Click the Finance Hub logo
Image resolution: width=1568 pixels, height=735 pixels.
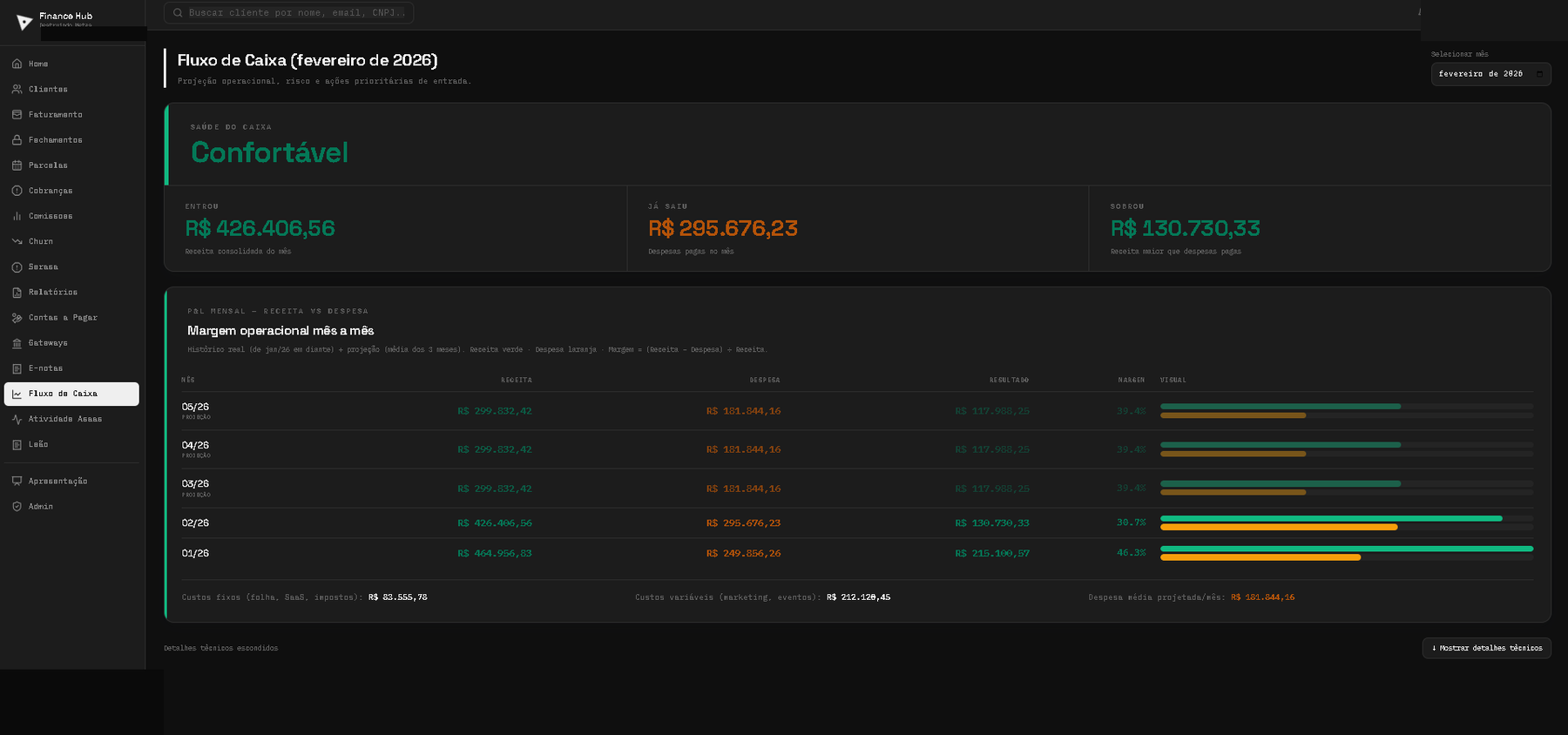[x=24, y=22]
